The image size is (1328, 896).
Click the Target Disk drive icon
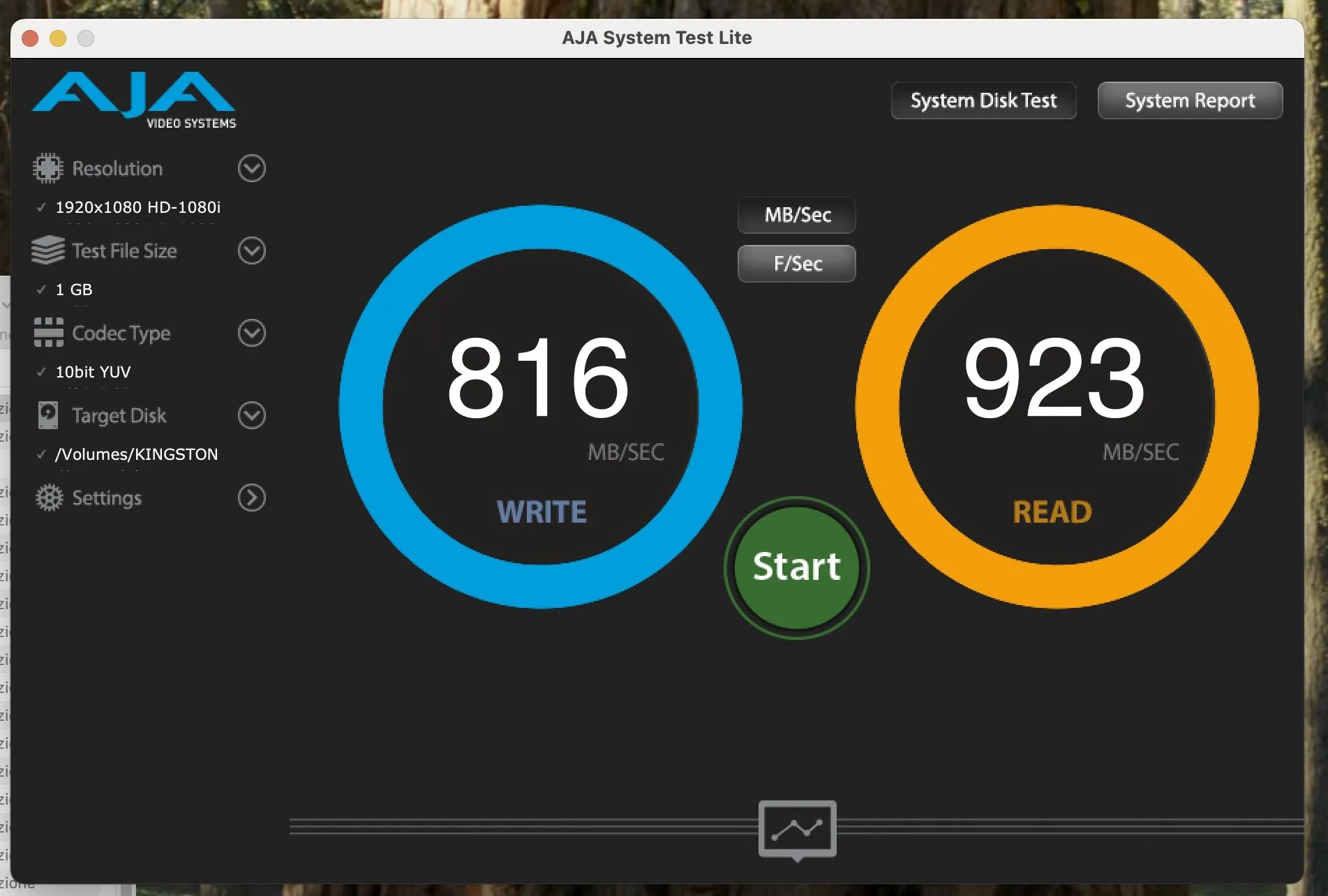(47, 415)
